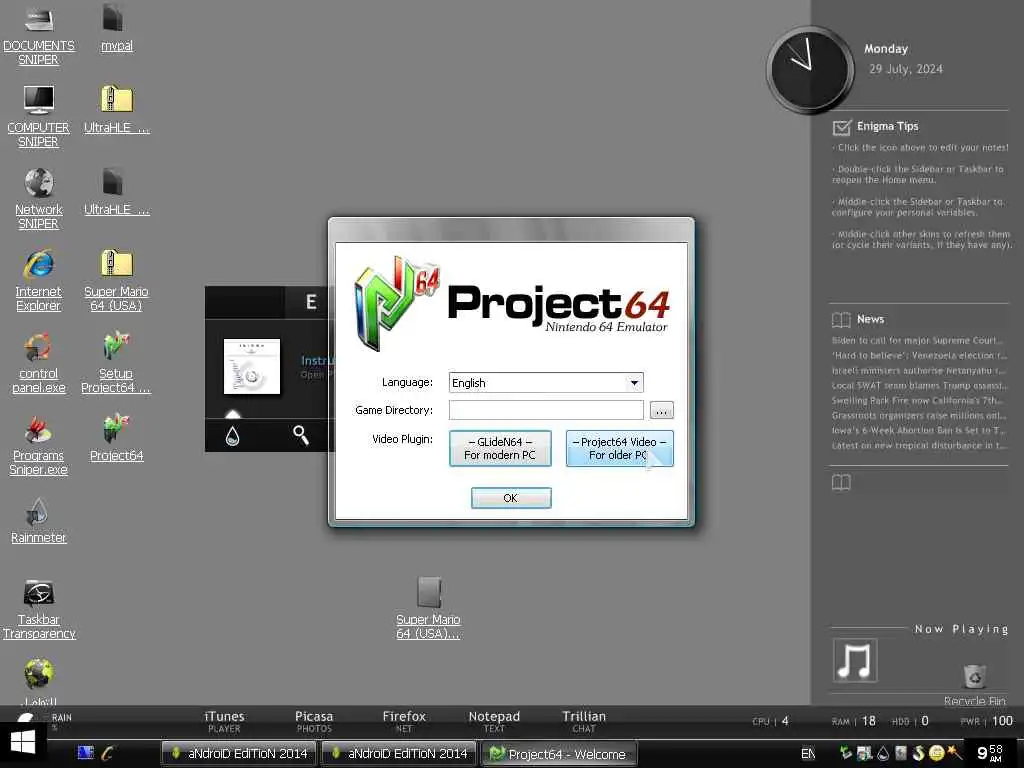The height and width of the screenshot is (768, 1024).
Task: Select Super Mario 64 (USA) ROM file on desktop
Action: (x=428, y=609)
